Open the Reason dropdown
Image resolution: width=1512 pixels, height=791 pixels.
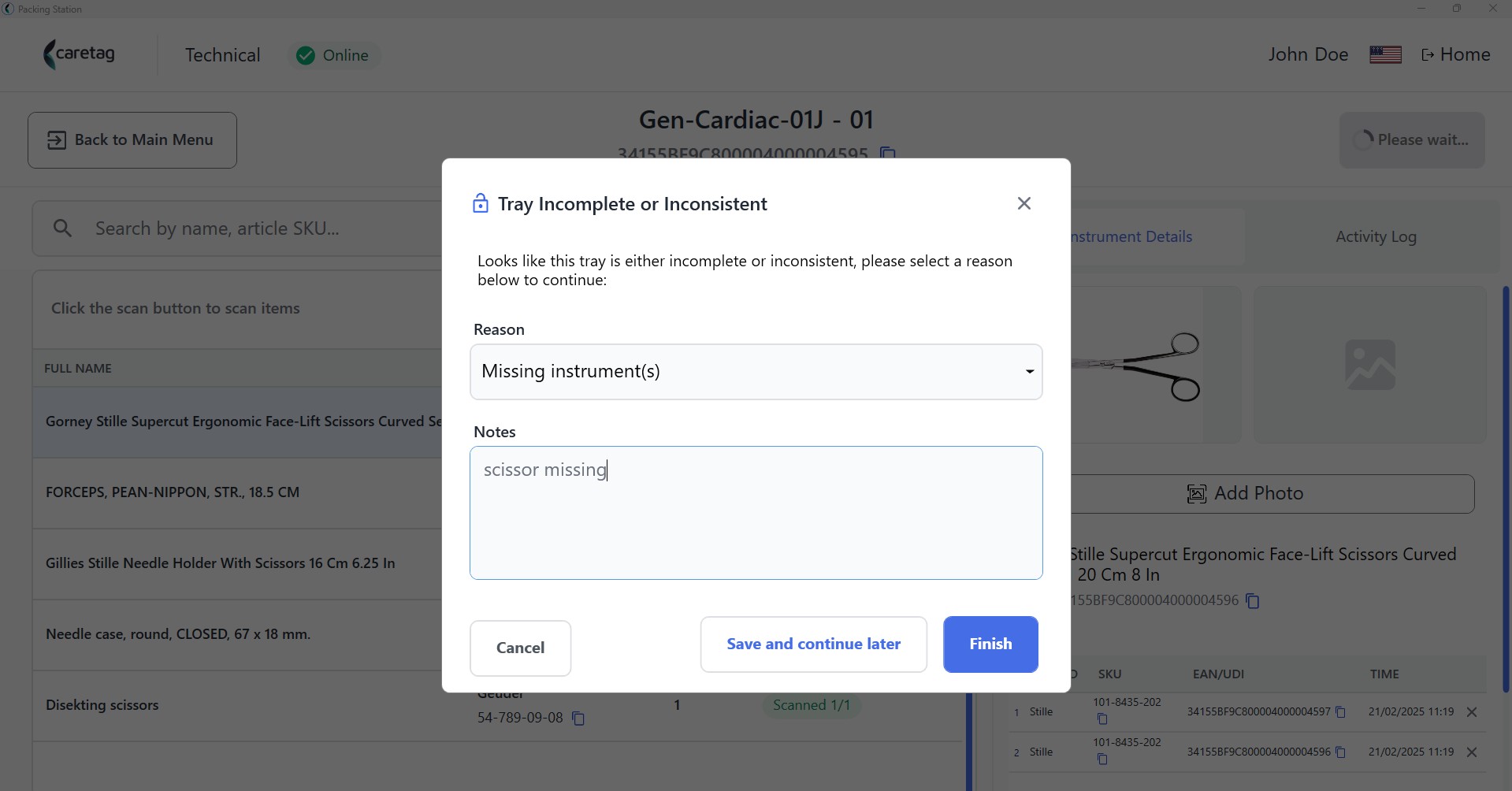click(756, 372)
